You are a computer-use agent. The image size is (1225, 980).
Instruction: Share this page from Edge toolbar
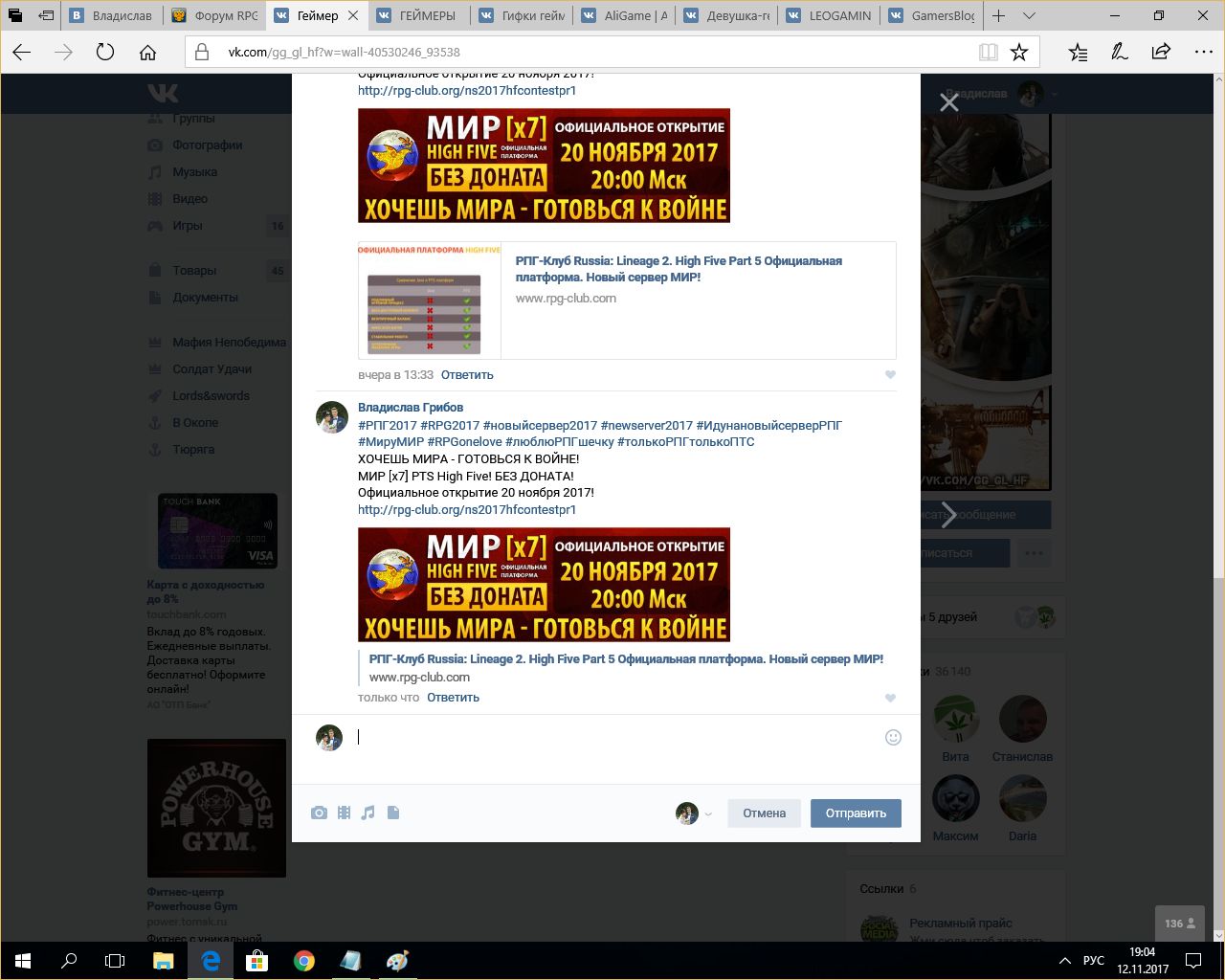click(1160, 53)
